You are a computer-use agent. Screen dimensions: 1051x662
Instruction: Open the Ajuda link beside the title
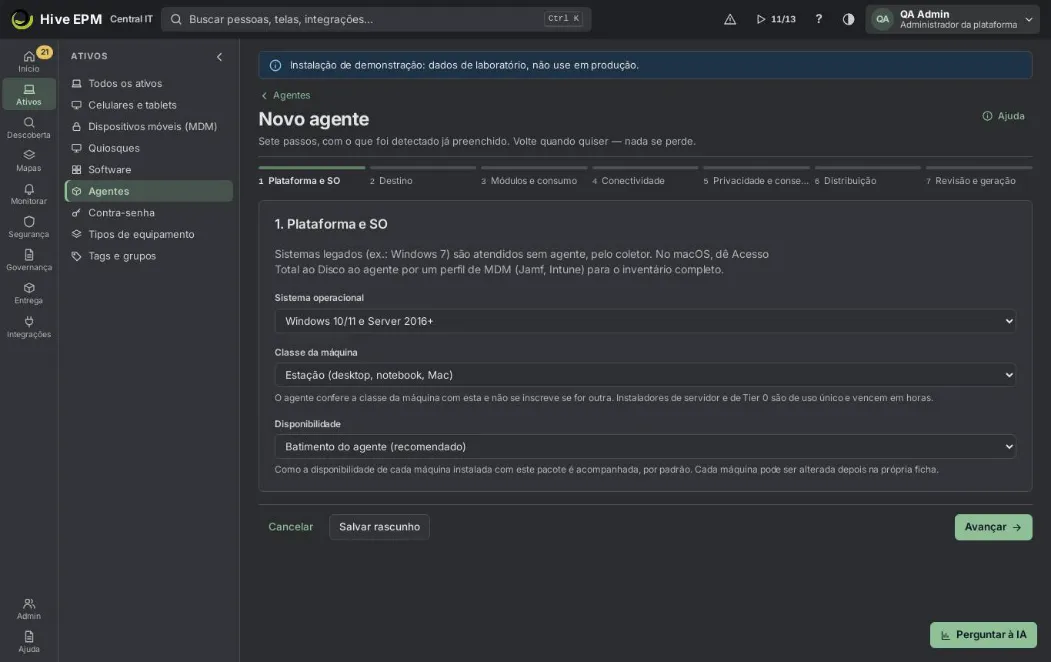pos(1003,117)
